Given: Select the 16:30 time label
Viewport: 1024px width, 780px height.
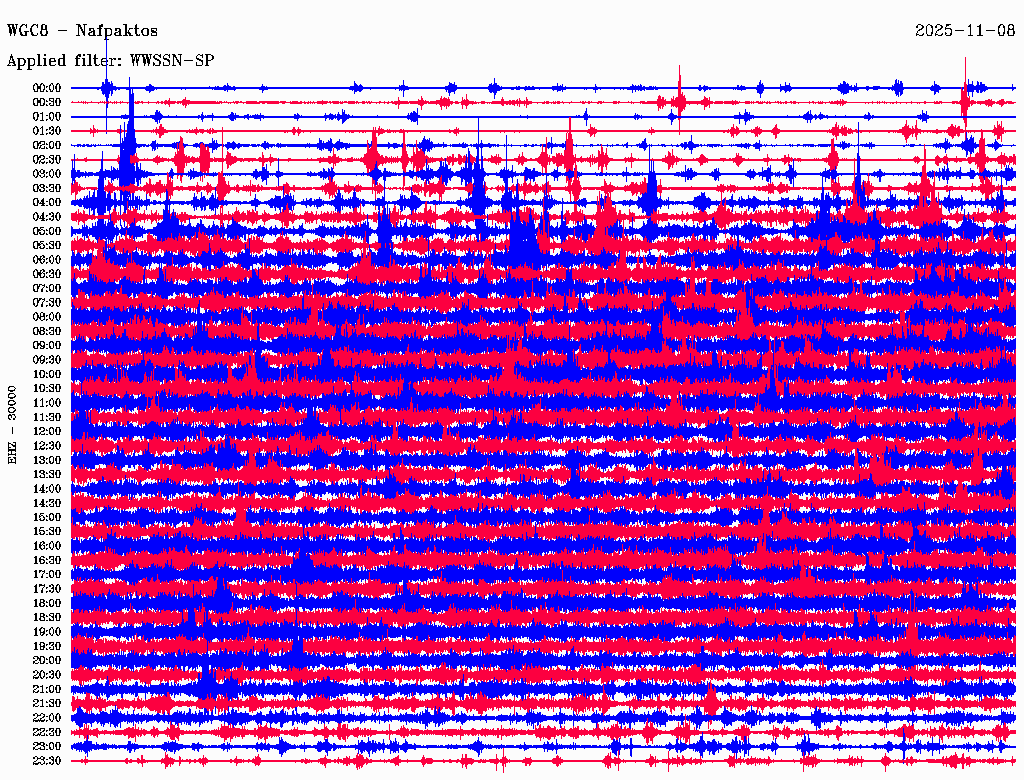Looking at the screenshot, I should [47, 561].
